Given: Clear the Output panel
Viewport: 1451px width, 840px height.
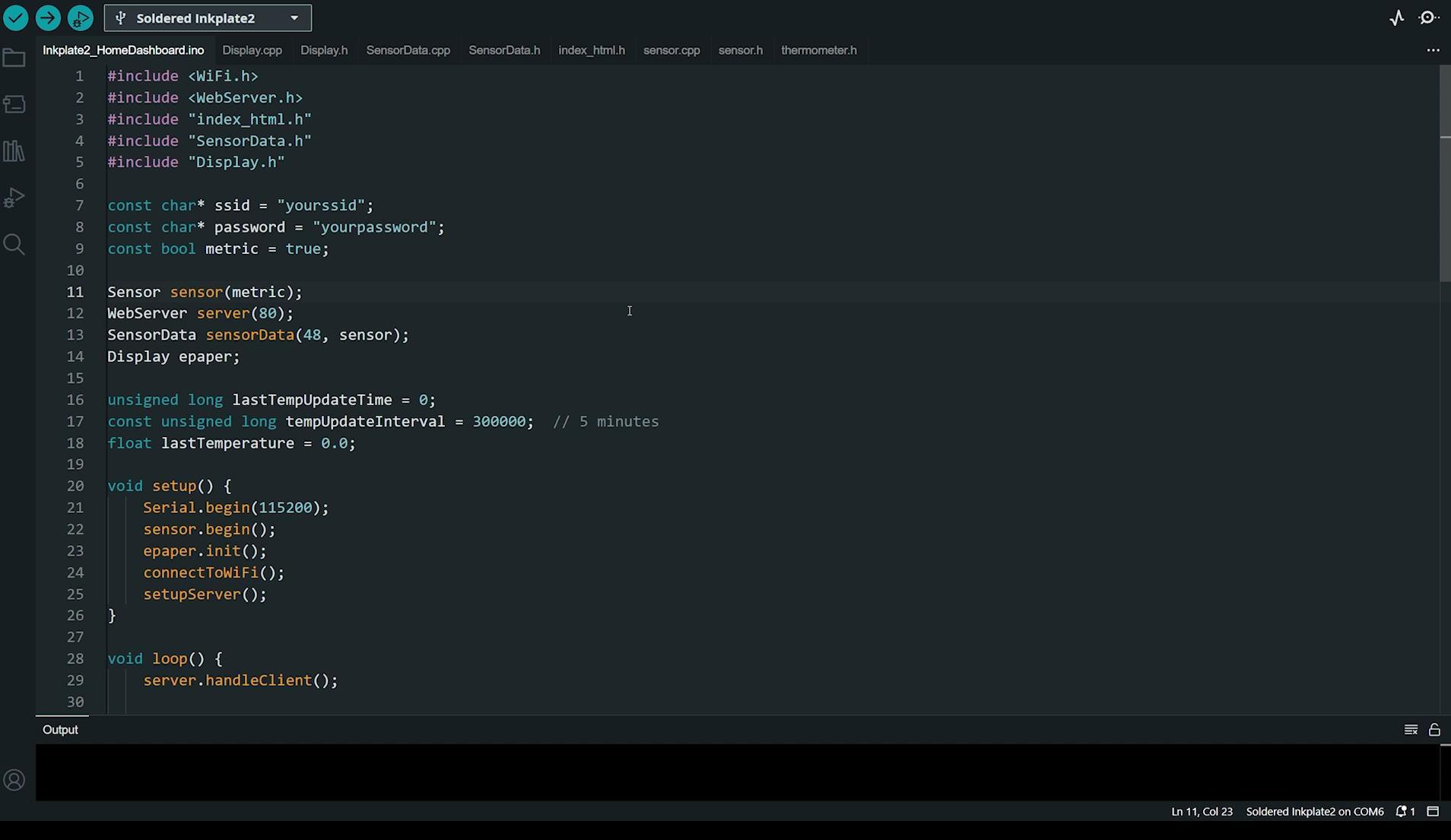Looking at the screenshot, I should tap(1411, 730).
